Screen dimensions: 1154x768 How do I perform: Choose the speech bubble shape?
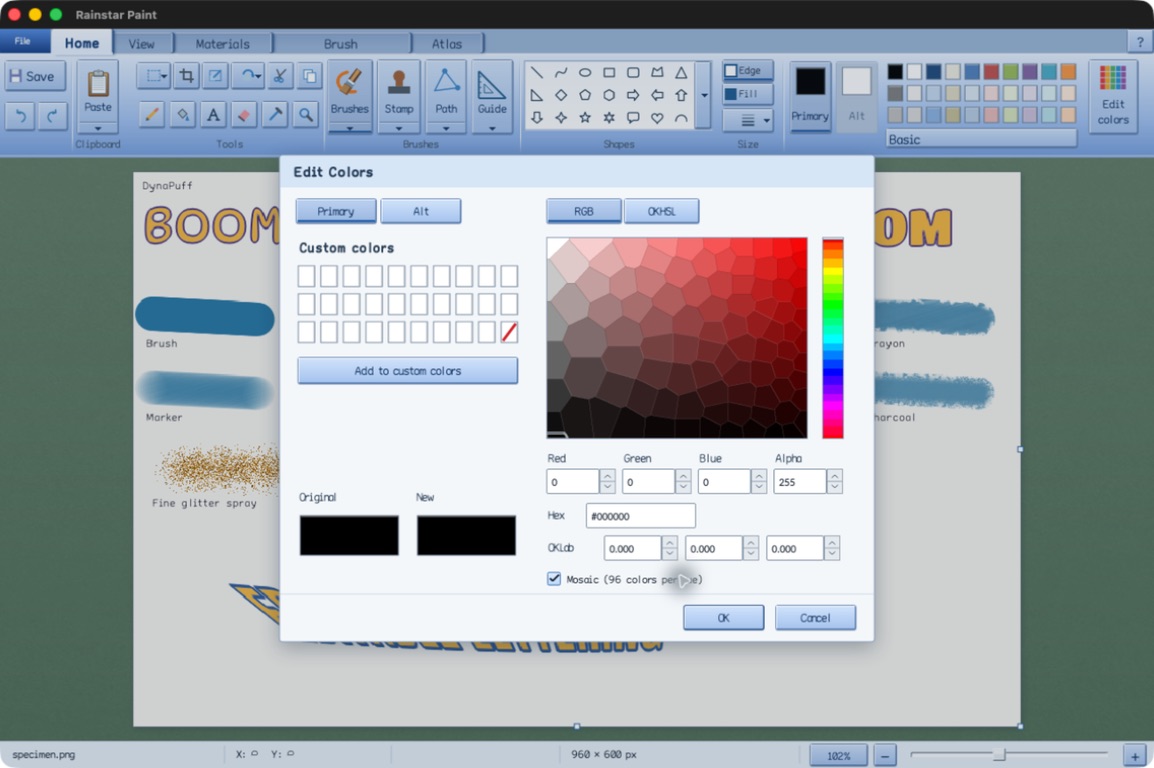pos(633,118)
